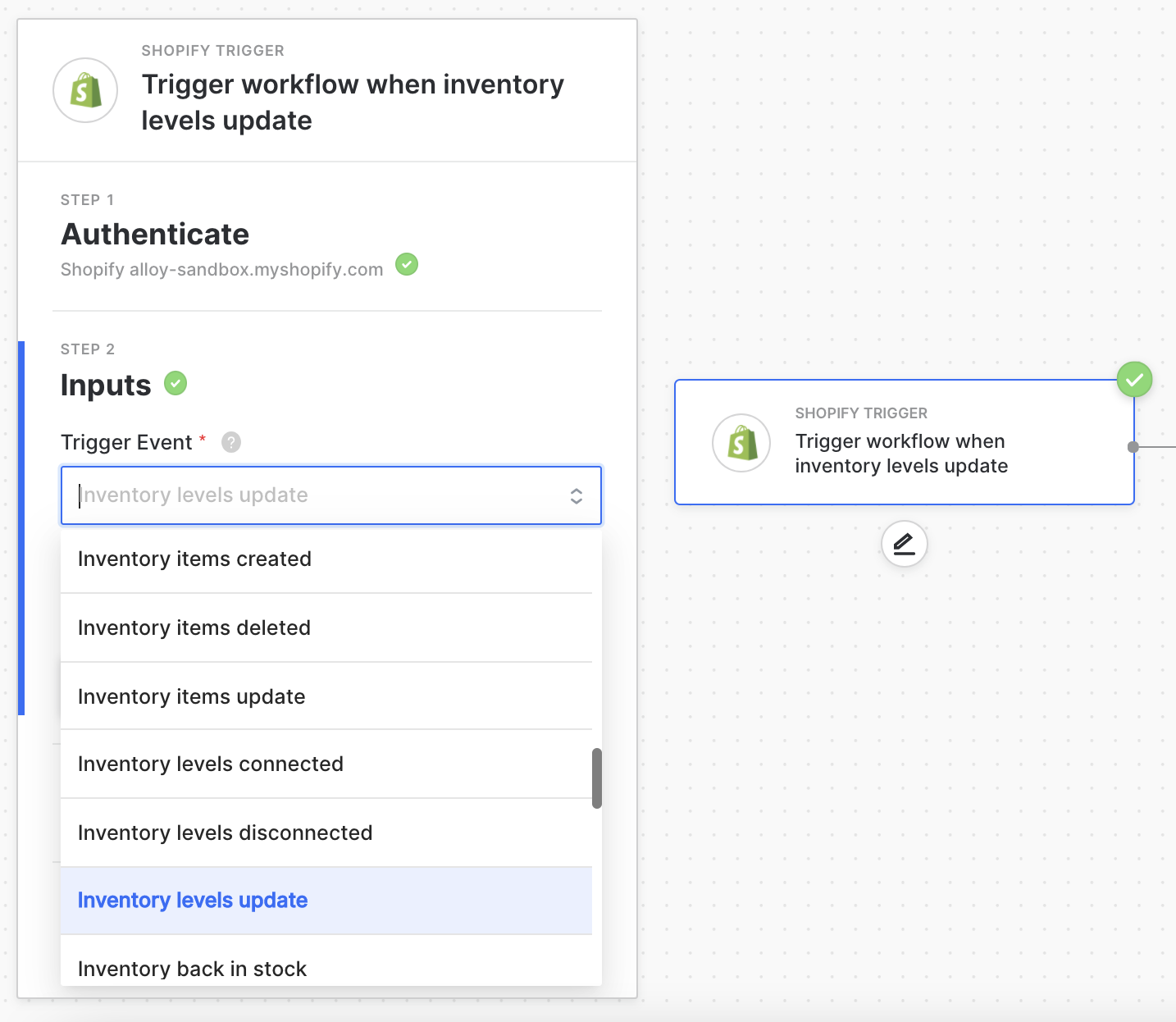Choose 'Inventory levels disconnected' event
The height and width of the screenshot is (1022, 1176).
pyautogui.click(x=225, y=833)
